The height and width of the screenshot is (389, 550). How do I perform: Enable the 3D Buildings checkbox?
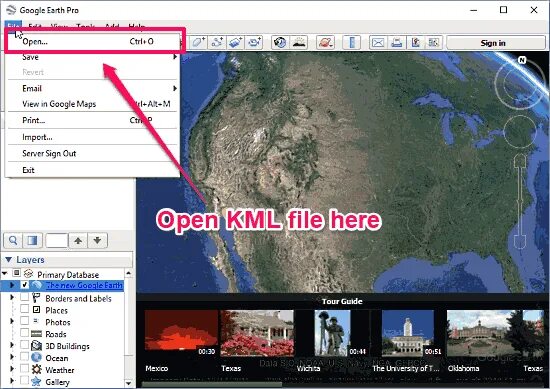(x=25, y=345)
